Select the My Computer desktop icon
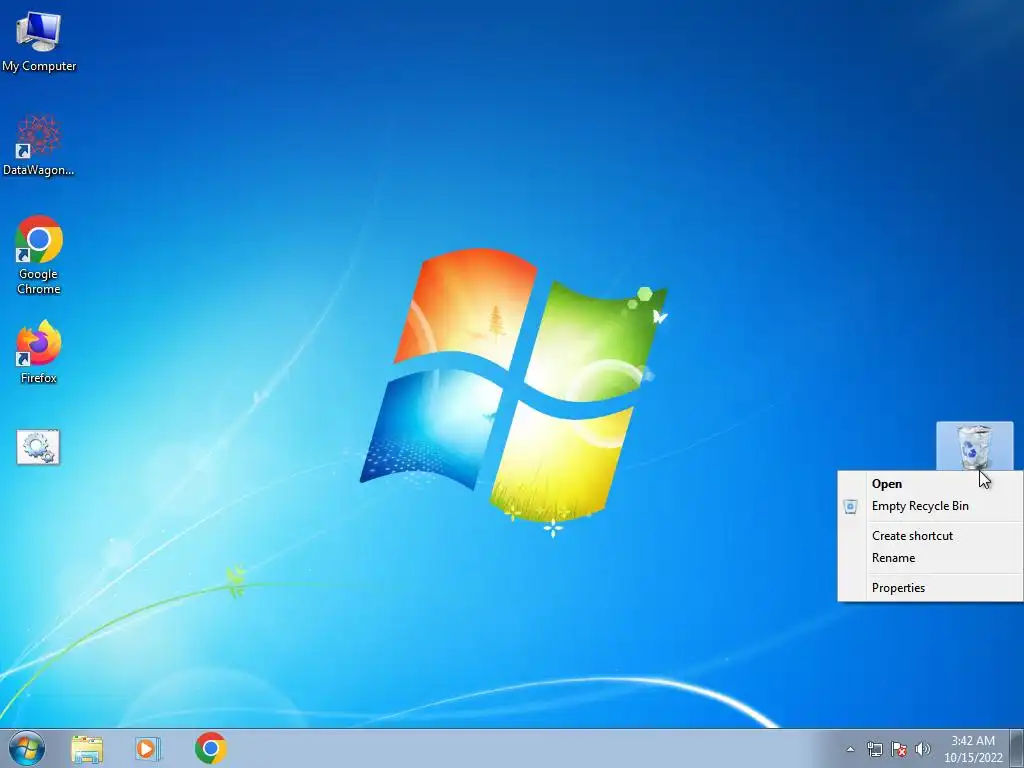This screenshot has width=1024, height=768. [x=39, y=40]
